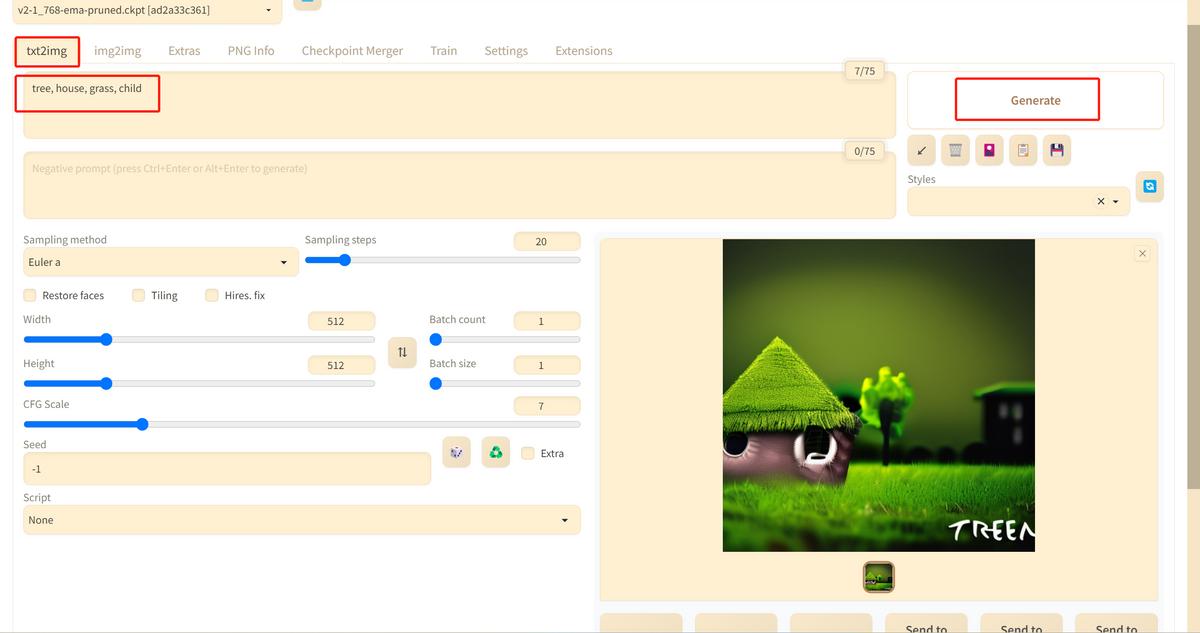Go to the Extras tab

(184, 51)
